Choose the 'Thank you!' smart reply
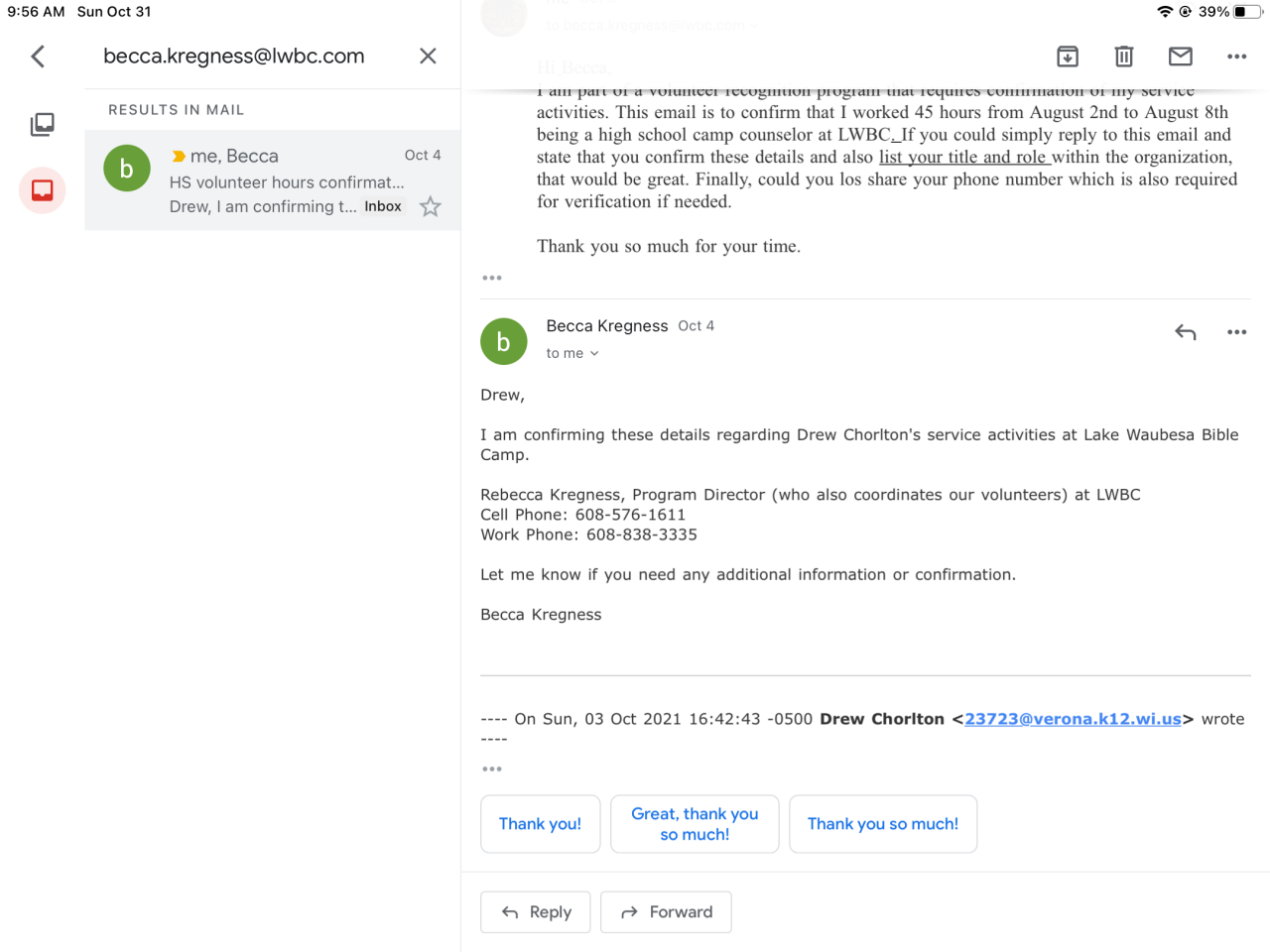 pos(540,824)
